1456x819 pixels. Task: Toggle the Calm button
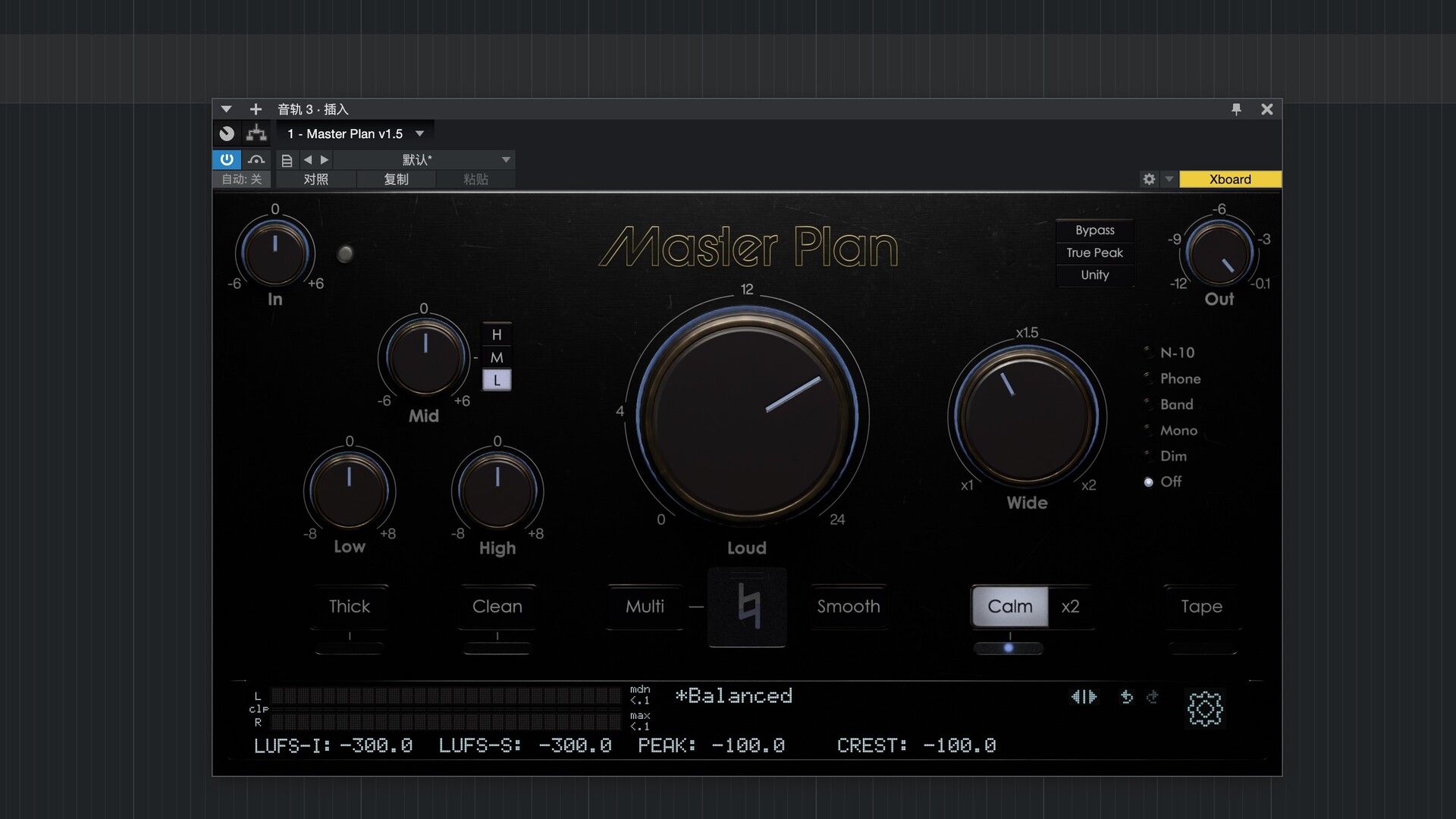[1010, 606]
